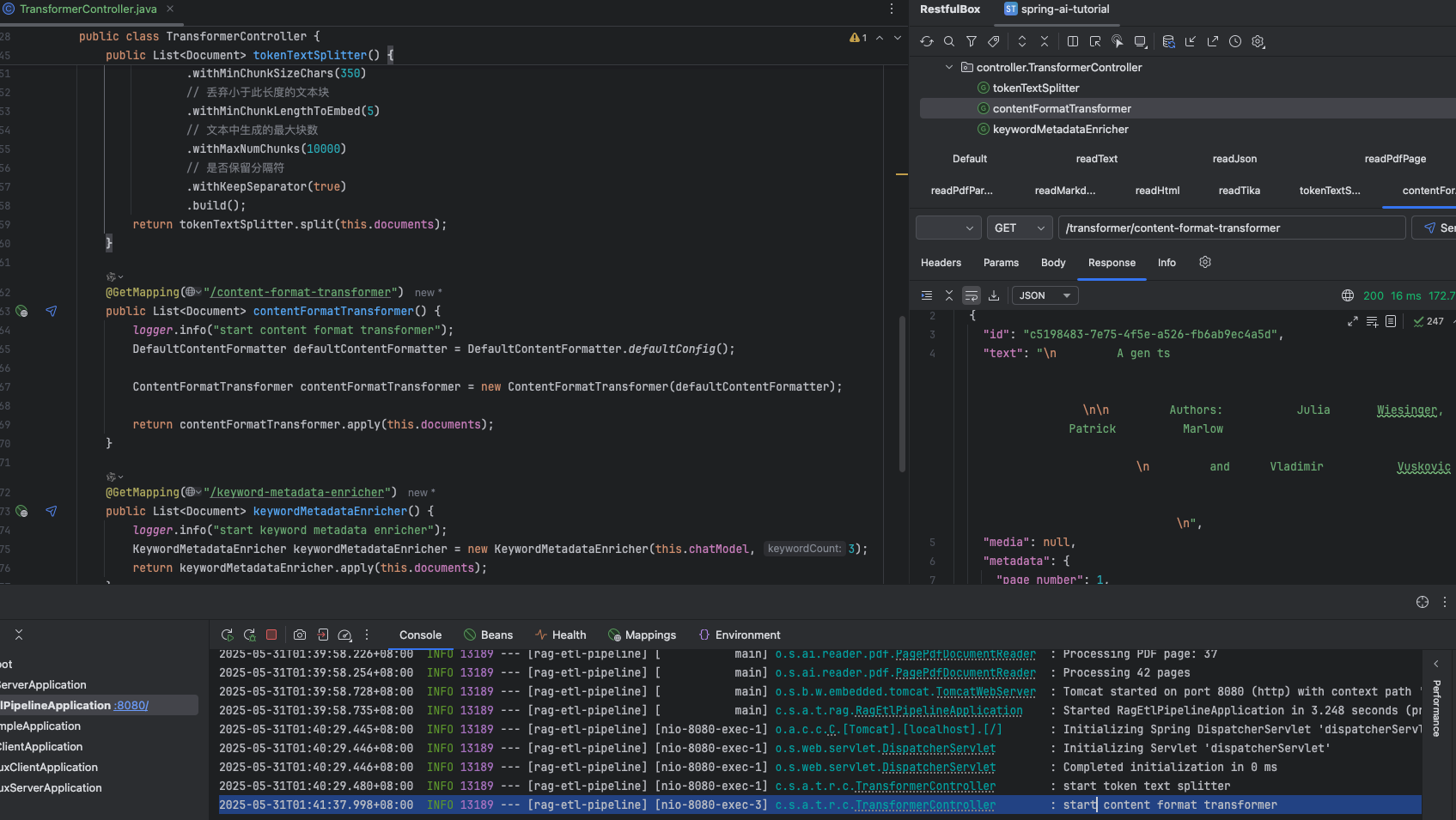Stop the running application with red square

(271, 635)
